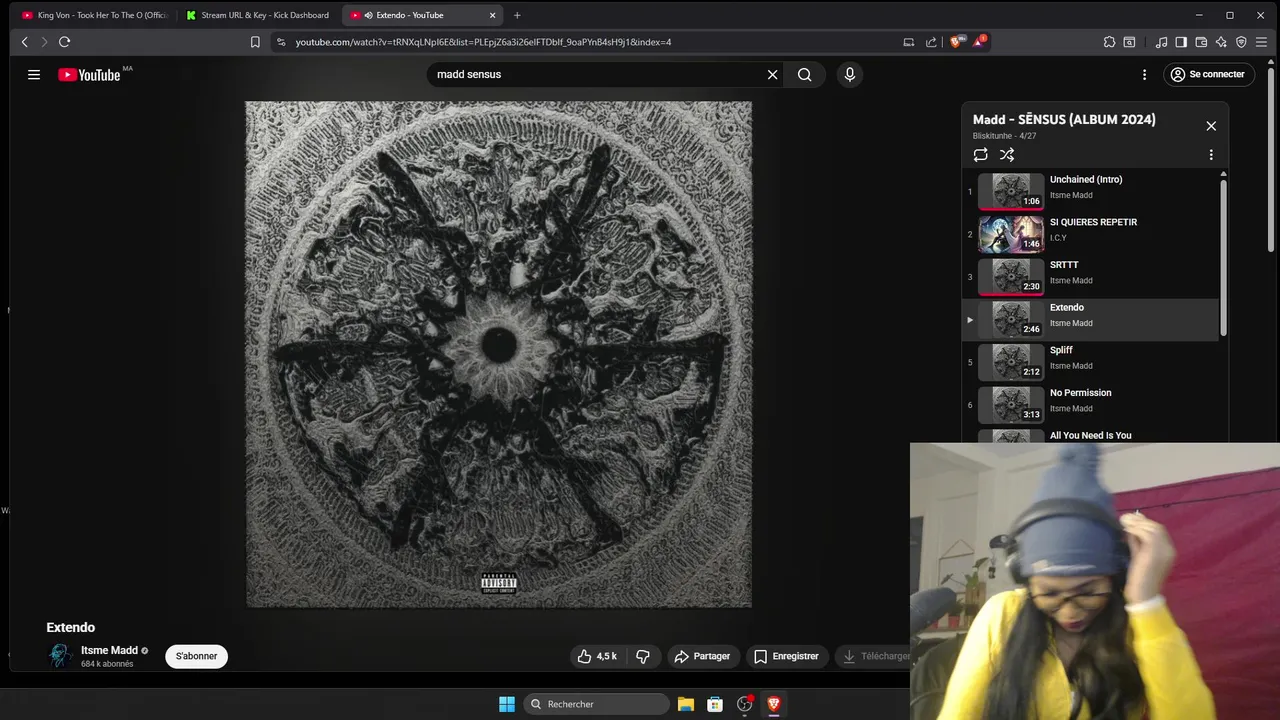1280x720 pixels.
Task: Open a new browser tab with plus
Action: pyautogui.click(x=517, y=15)
